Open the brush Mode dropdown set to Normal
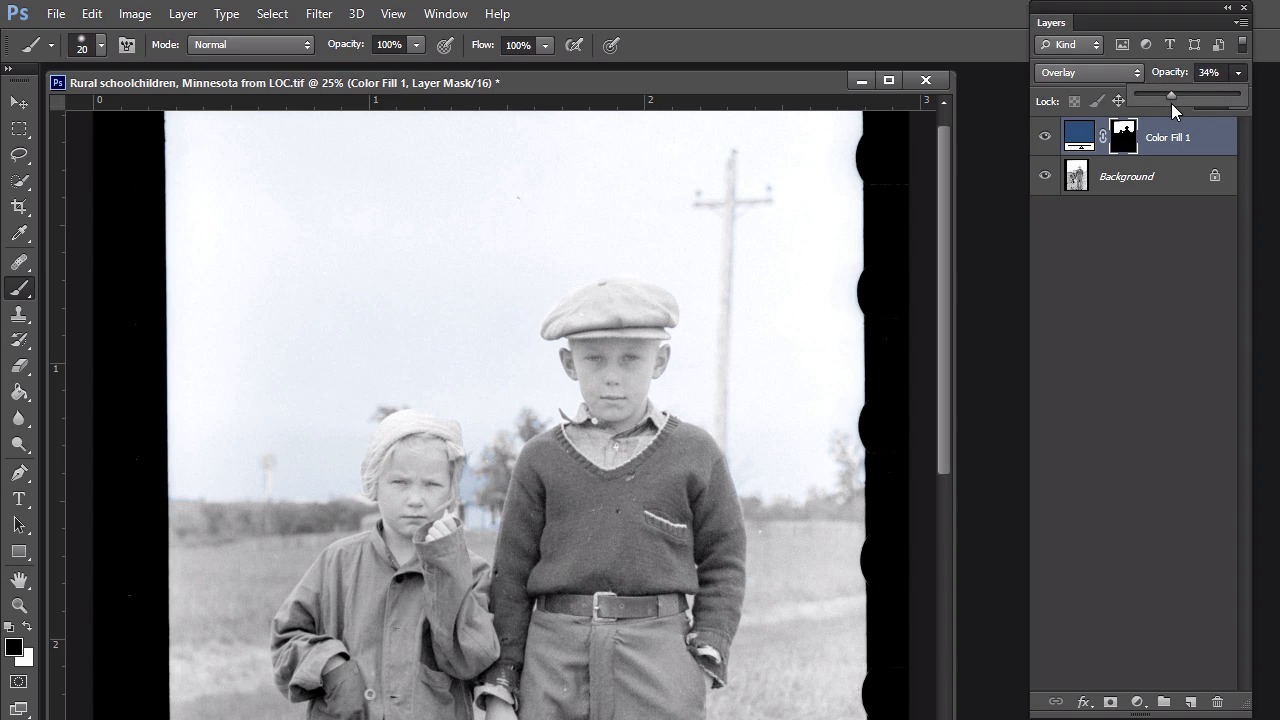 click(251, 45)
